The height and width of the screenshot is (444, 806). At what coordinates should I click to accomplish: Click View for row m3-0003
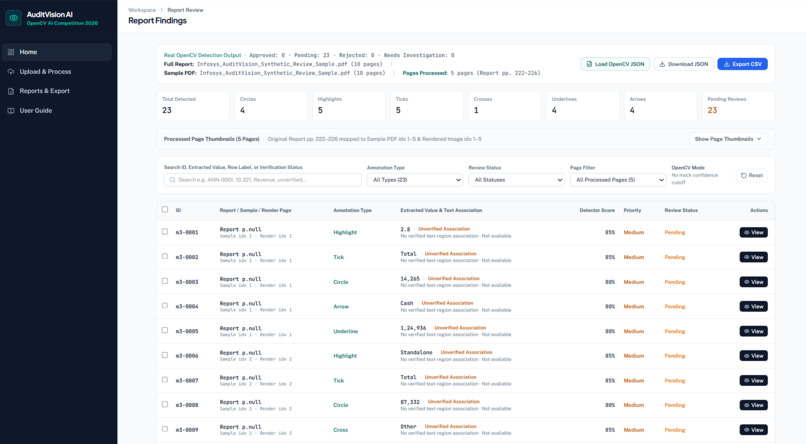(754, 282)
